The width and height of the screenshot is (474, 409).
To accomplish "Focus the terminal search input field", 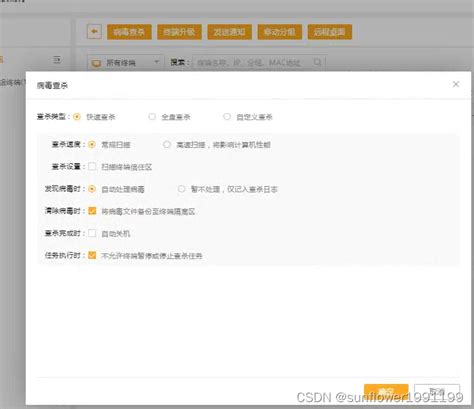I will (253, 62).
